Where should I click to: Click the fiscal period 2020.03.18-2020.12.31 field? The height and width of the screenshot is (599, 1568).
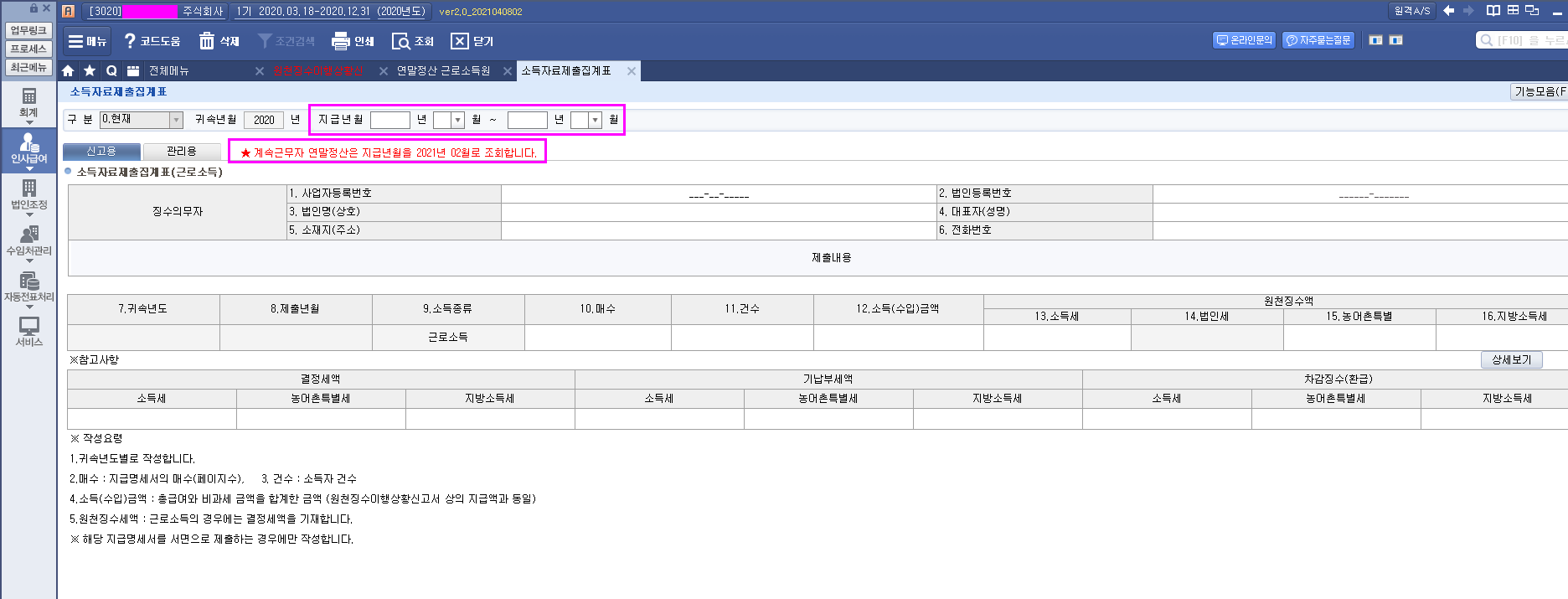(329, 11)
